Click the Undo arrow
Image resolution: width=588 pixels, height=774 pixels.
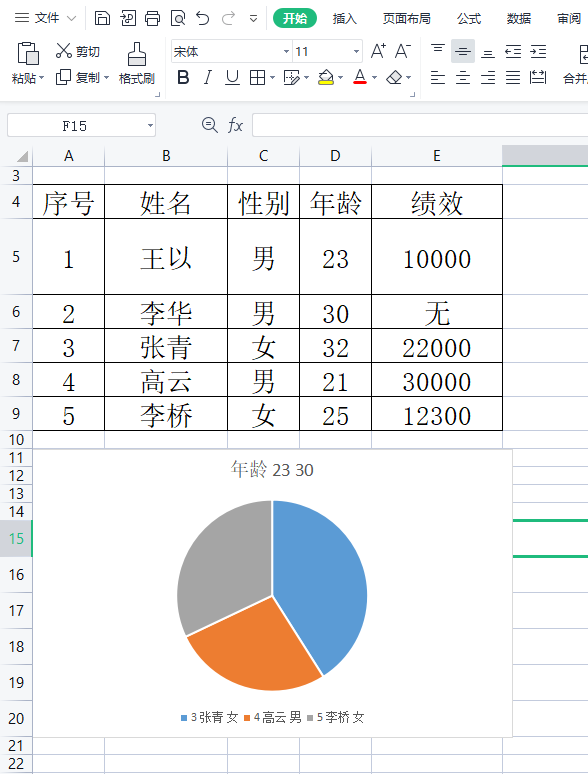click(x=202, y=18)
